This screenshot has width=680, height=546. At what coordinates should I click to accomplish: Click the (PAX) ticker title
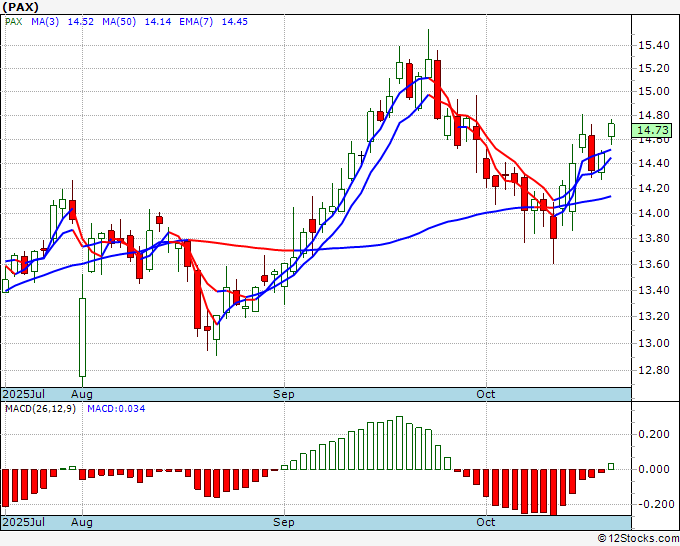coord(22,7)
